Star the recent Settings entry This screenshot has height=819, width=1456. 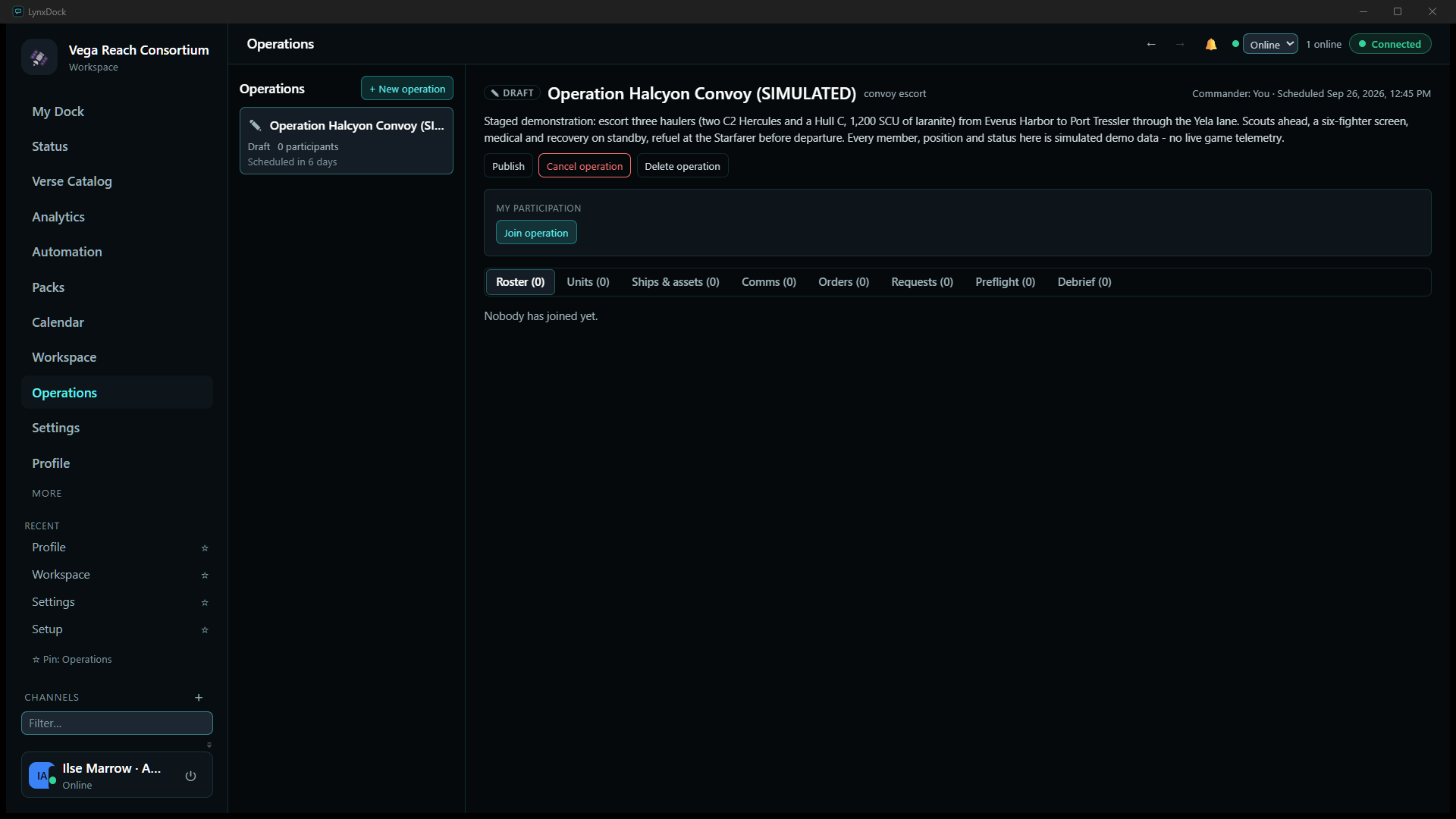click(205, 603)
